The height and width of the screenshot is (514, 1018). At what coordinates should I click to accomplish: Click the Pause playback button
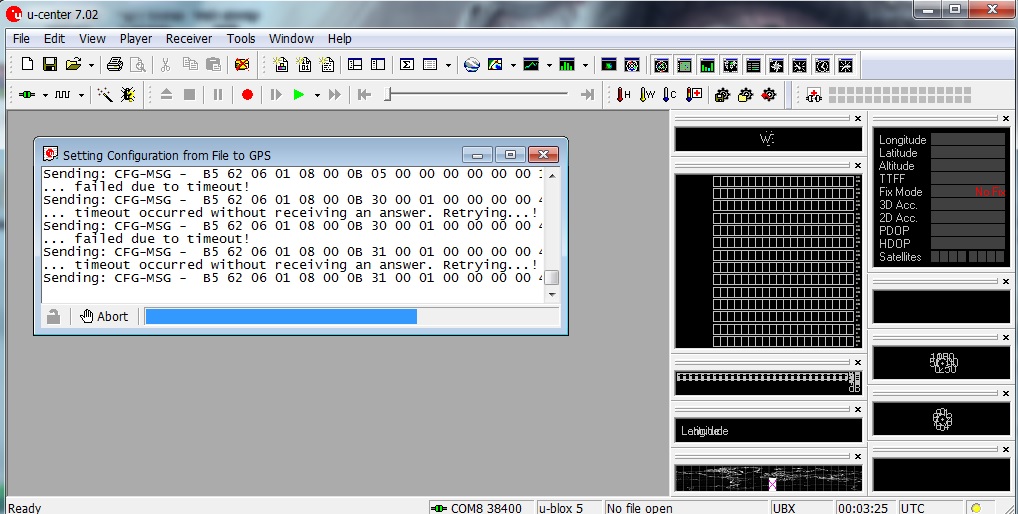[217, 95]
